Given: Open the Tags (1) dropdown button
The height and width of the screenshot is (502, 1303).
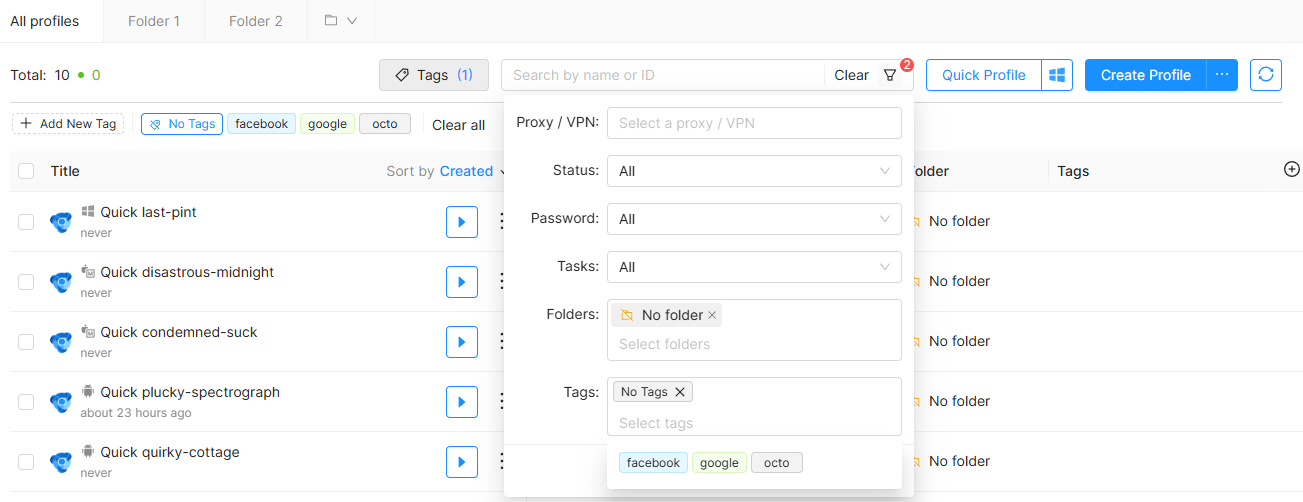Looking at the screenshot, I should [434, 75].
